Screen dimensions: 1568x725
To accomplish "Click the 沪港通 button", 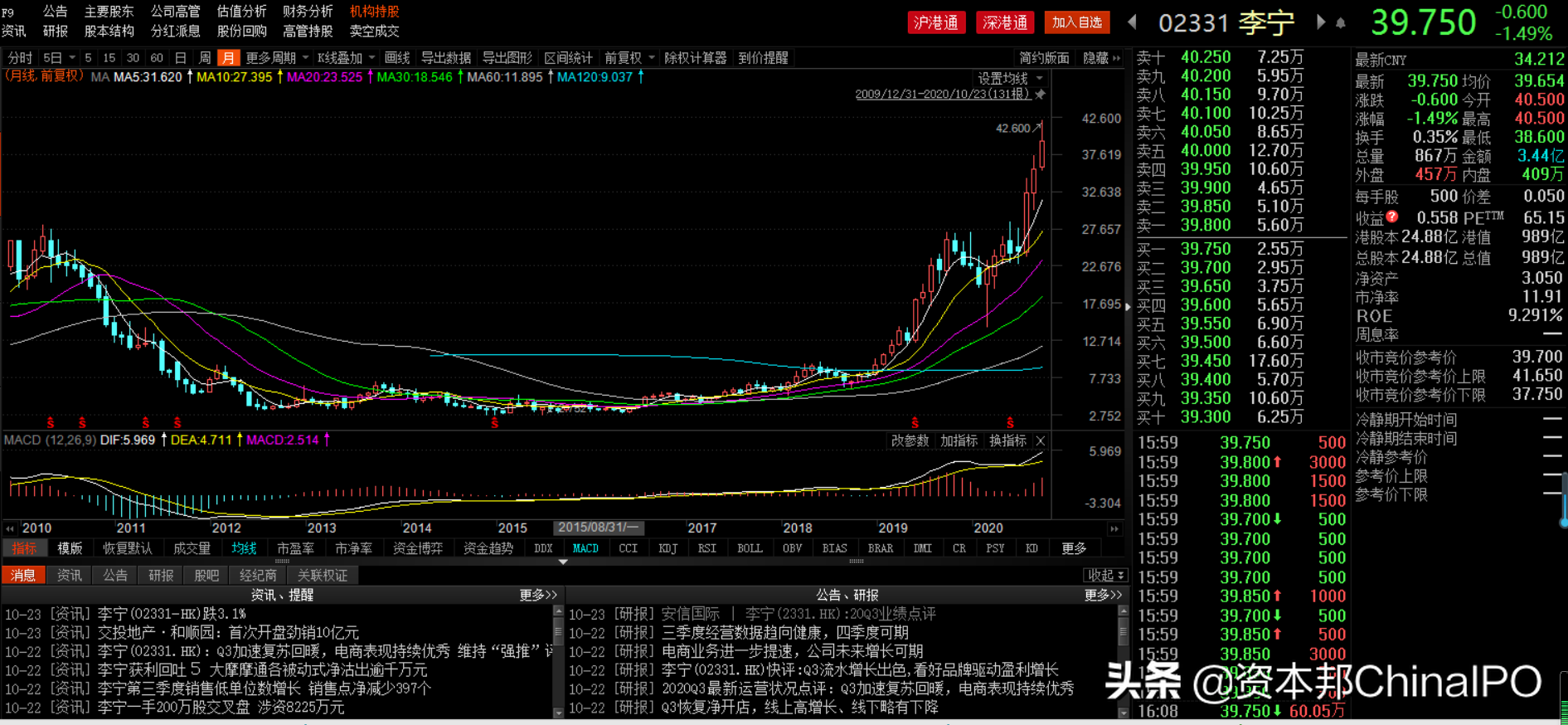I will [x=935, y=22].
